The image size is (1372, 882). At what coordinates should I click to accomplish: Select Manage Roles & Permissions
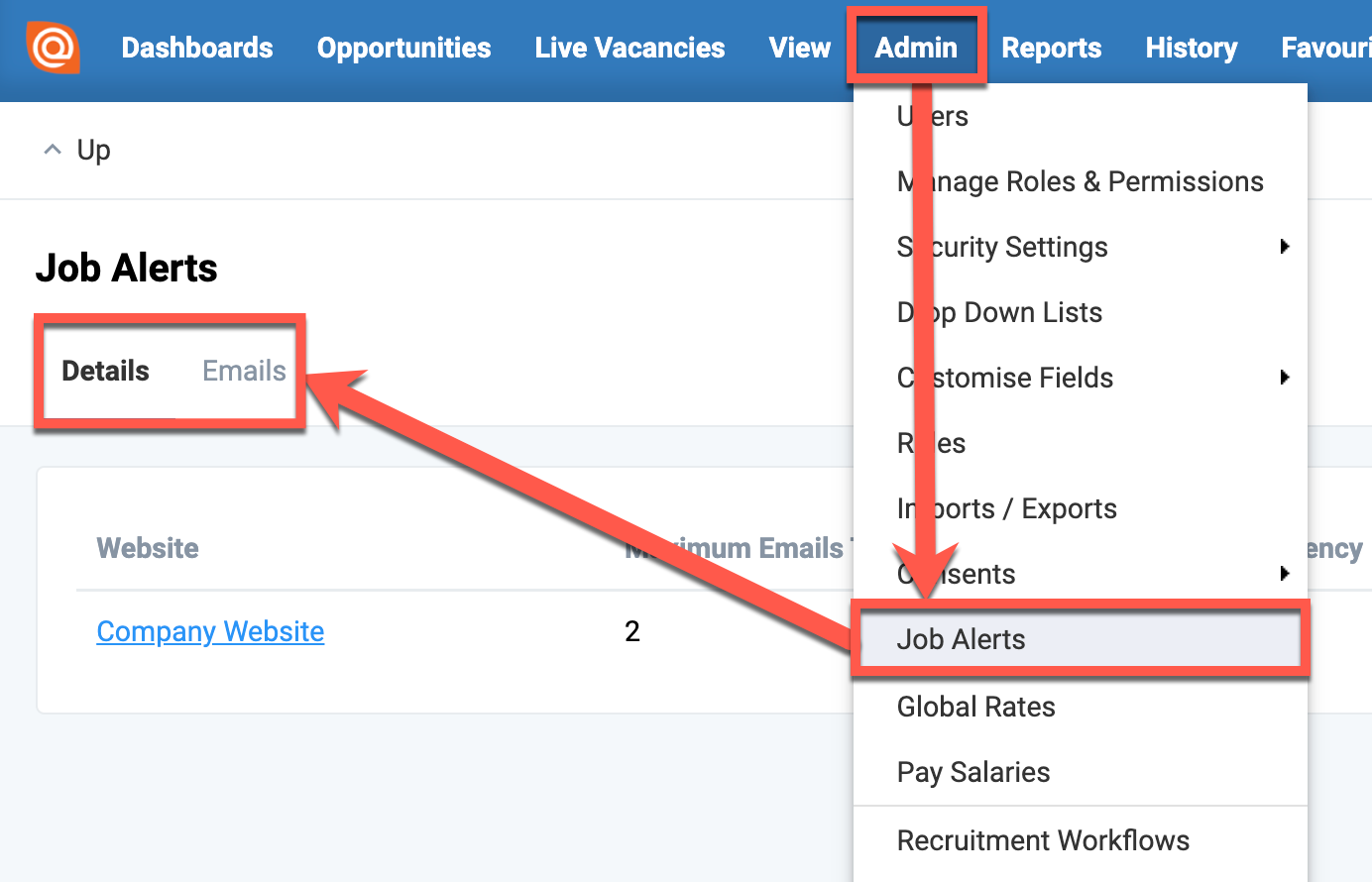click(1080, 181)
